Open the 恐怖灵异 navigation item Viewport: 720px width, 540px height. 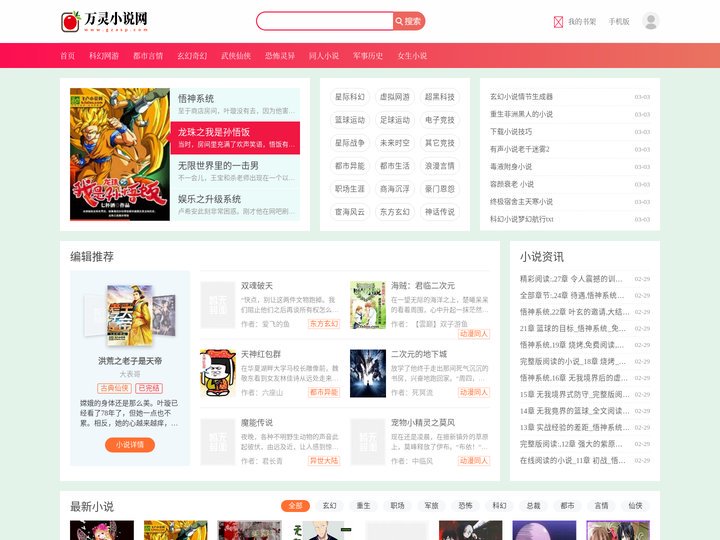(280, 56)
